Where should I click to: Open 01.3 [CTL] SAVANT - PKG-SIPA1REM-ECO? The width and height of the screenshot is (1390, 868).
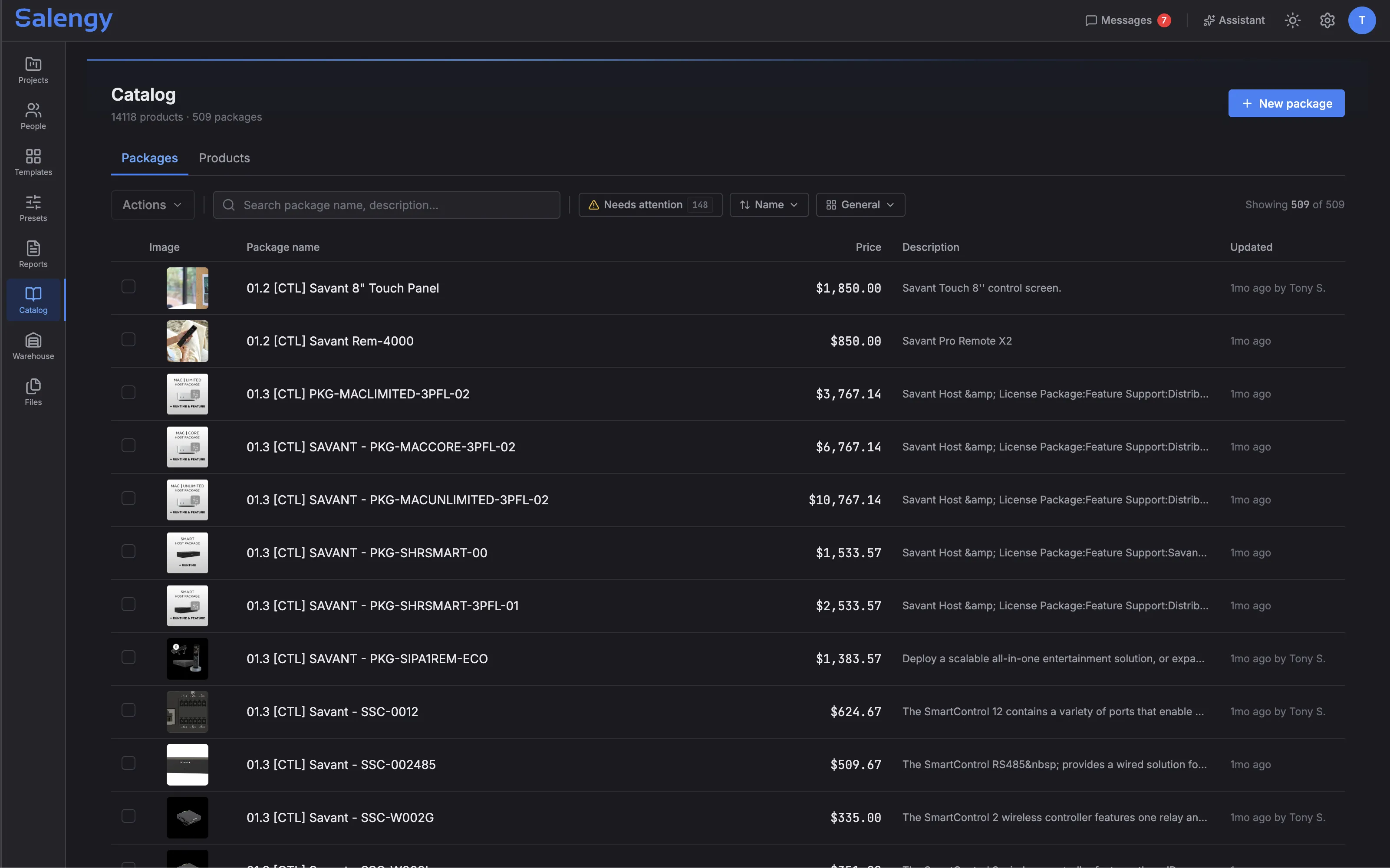click(367, 659)
